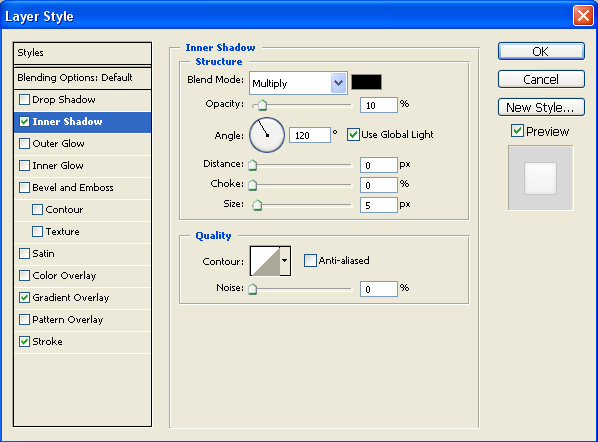Click the Cancel button
This screenshot has height=442, width=598.
tap(541, 79)
